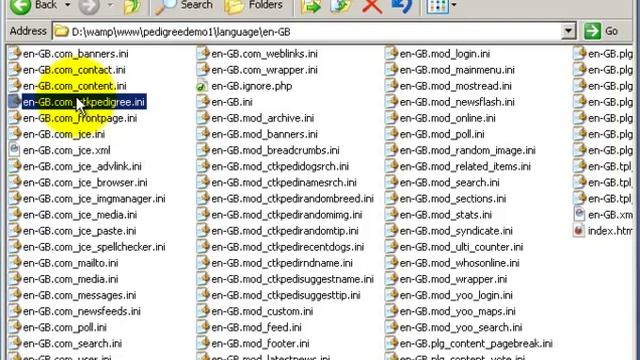Expand the Address bar dropdown
Image resolution: width=640 pixels, height=360 pixels.
click(x=568, y=31)
